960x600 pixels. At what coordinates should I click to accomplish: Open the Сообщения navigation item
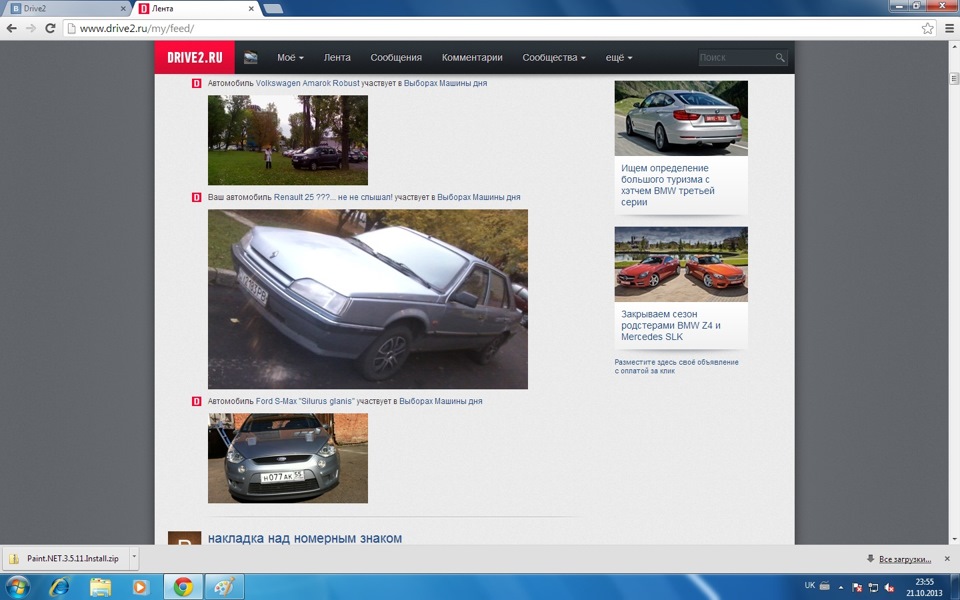pos(396,58)
